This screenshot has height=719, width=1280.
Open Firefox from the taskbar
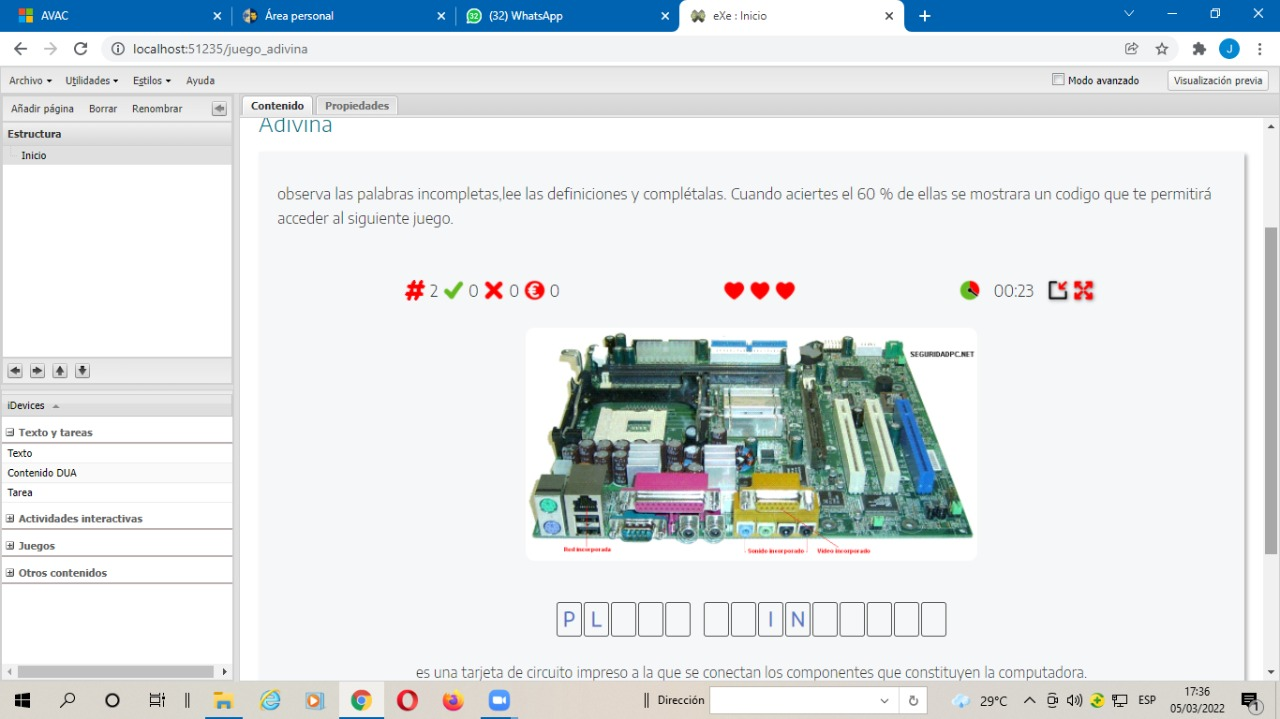point(453,700)
